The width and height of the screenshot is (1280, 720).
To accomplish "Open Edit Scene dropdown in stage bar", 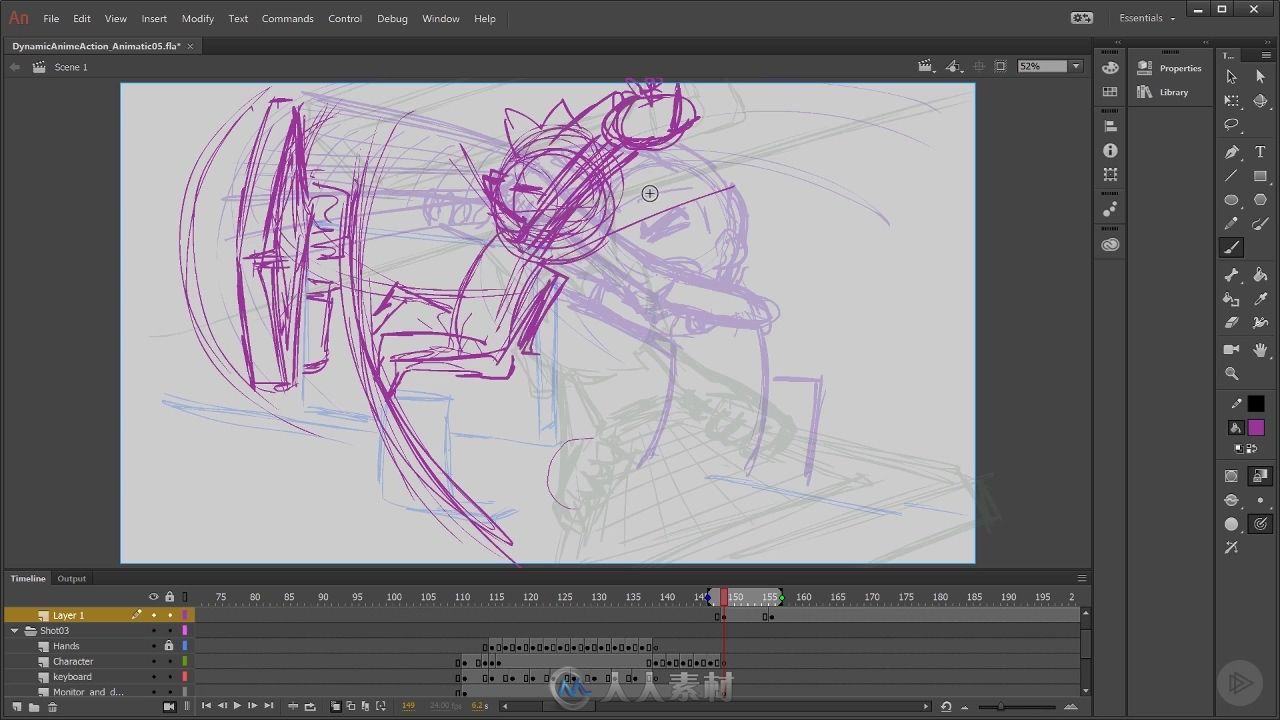I will click(927, 66).
